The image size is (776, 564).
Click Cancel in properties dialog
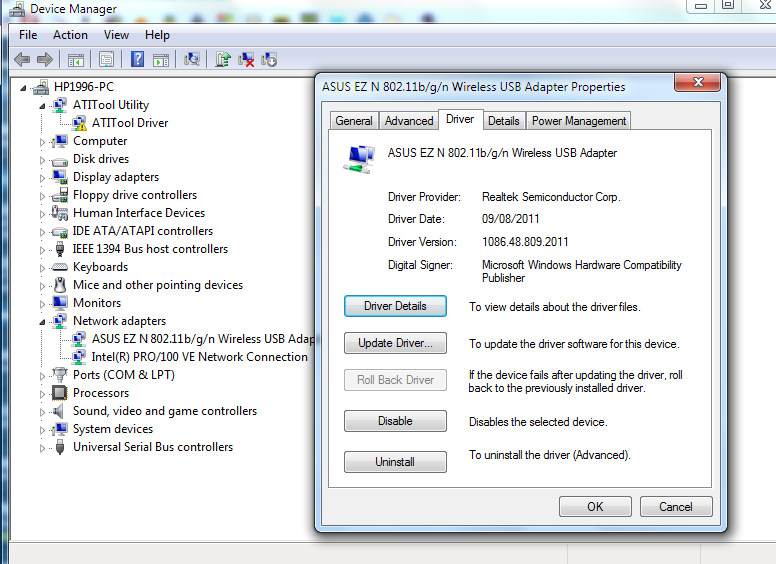coord(676,507)
